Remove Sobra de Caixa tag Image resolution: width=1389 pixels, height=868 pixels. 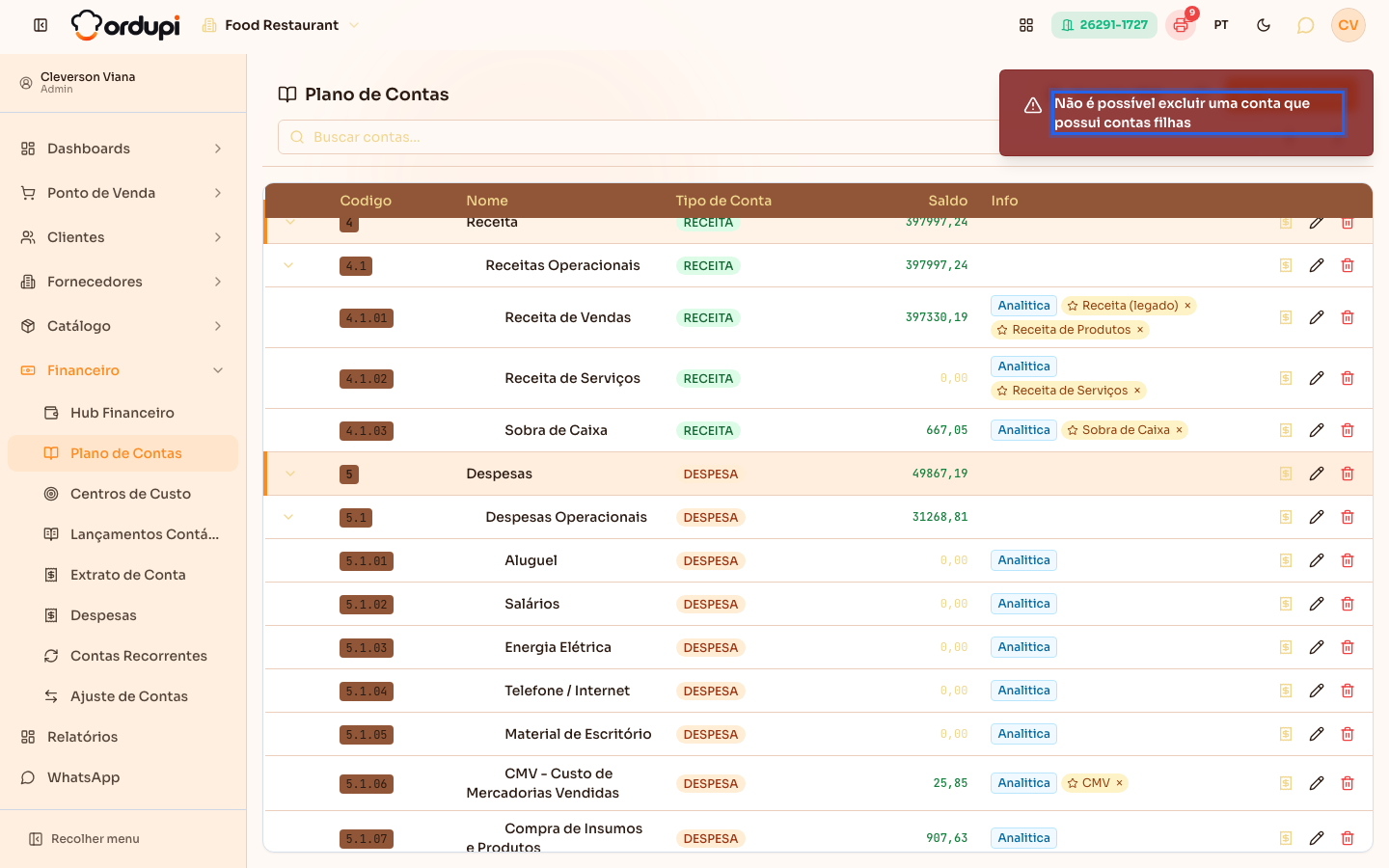coord(1179,430)
